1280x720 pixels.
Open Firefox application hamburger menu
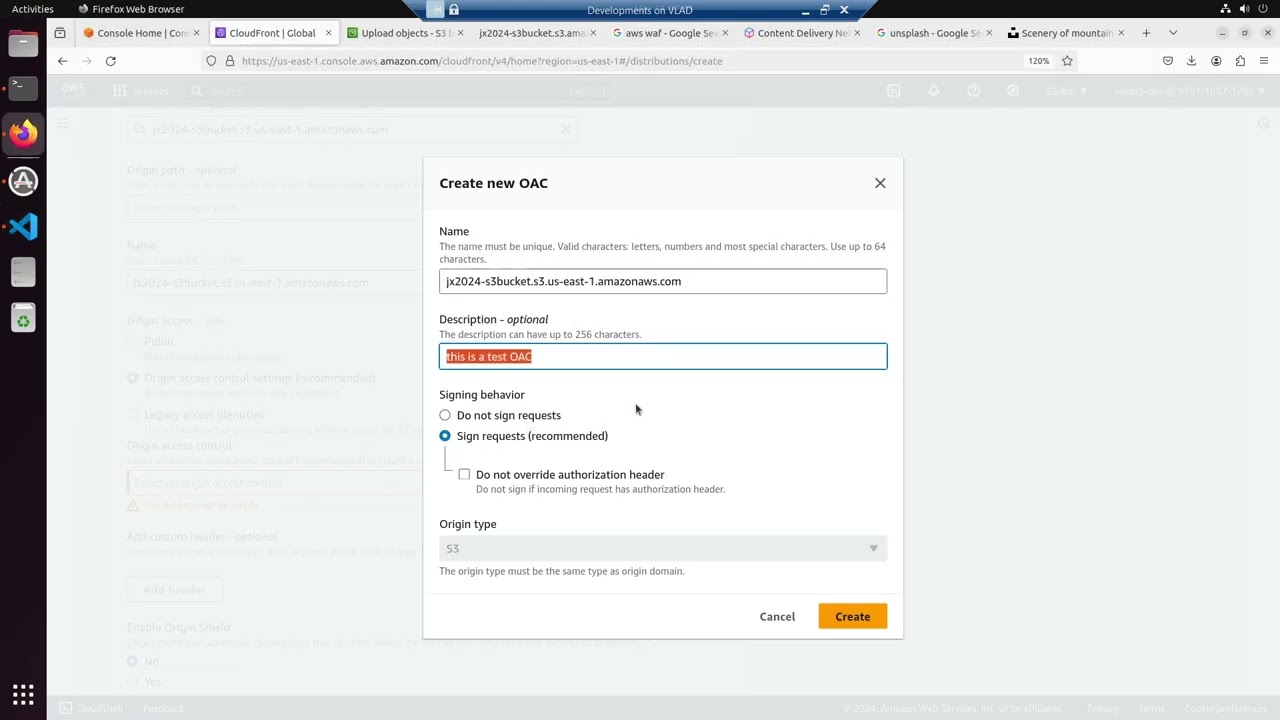pyautogui.click(x=1264, y=61)
